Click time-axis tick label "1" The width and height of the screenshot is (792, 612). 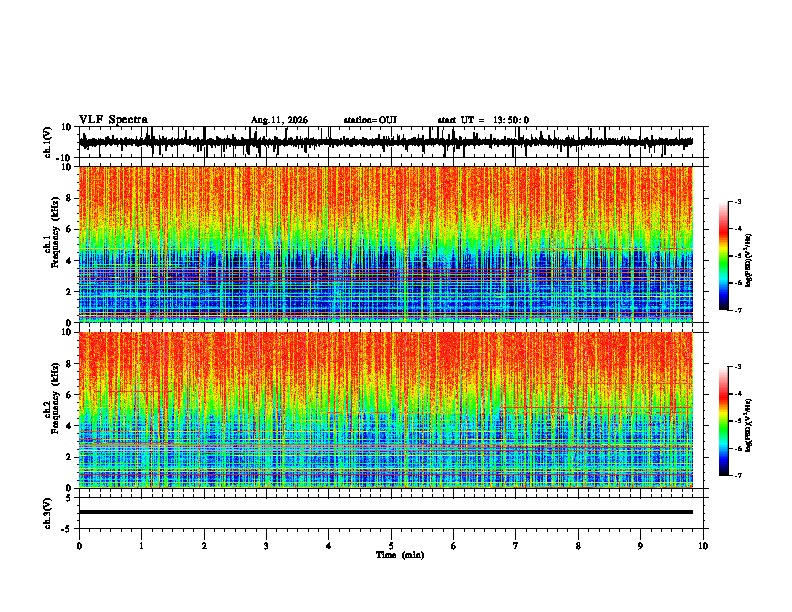point(141,546)
